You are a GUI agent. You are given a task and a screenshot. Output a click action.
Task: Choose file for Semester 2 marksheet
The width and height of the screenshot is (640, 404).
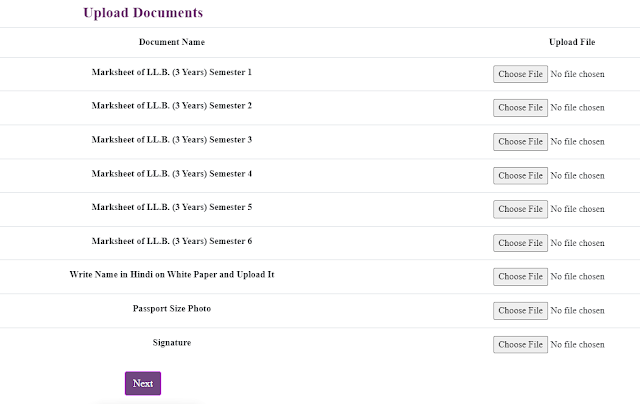click(x=520, y=107)
